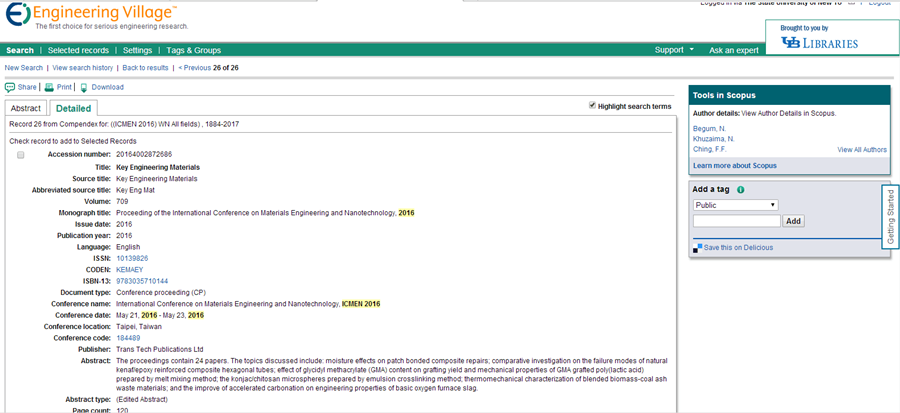Open Tags & Groups menu item
The height and width of the screenshot is (413, 900).
193,50
